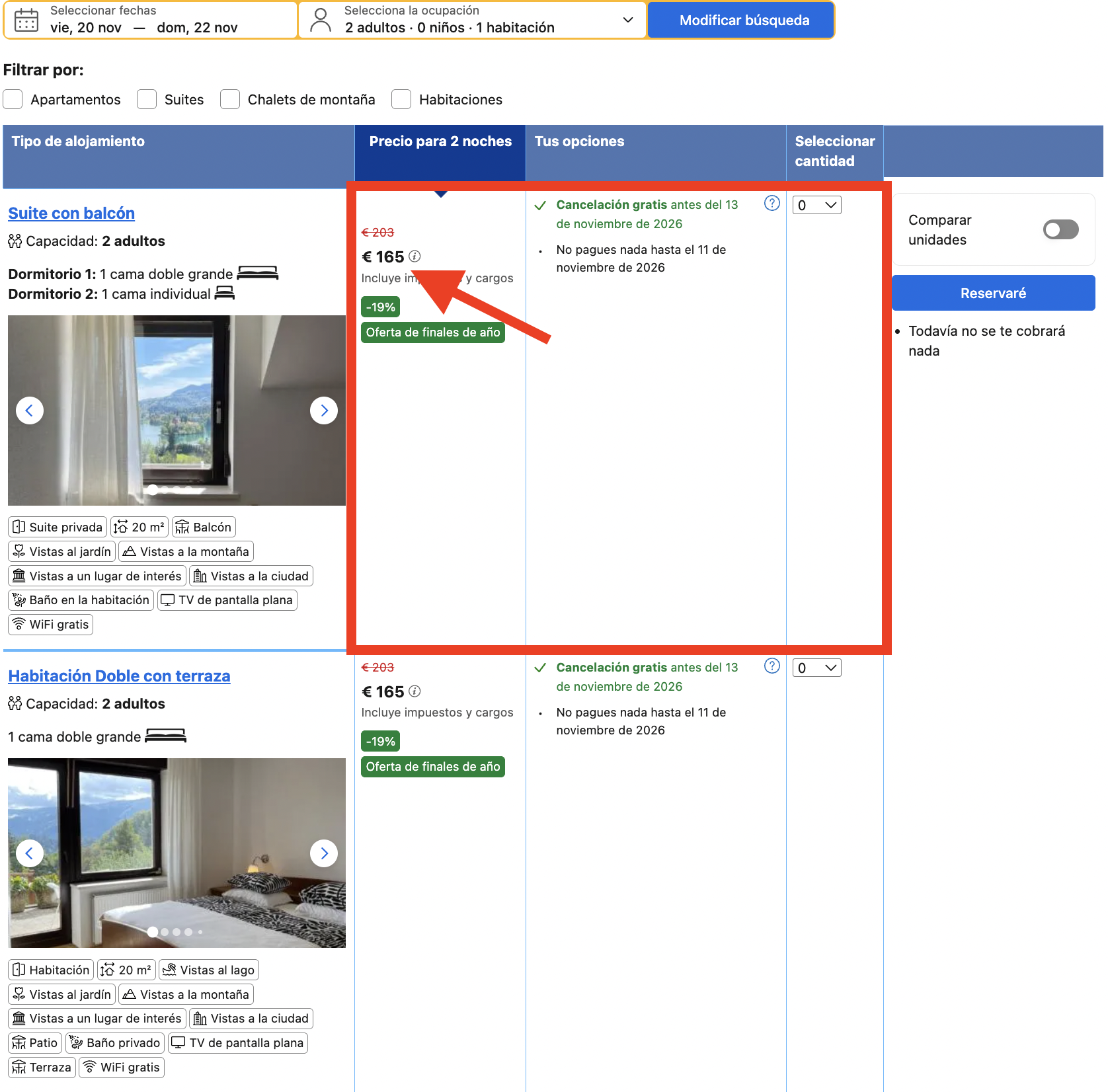The image size is (1108, 1092).
Task: Toggle the Comparar unidades switch
Action: click(1060, 229)
